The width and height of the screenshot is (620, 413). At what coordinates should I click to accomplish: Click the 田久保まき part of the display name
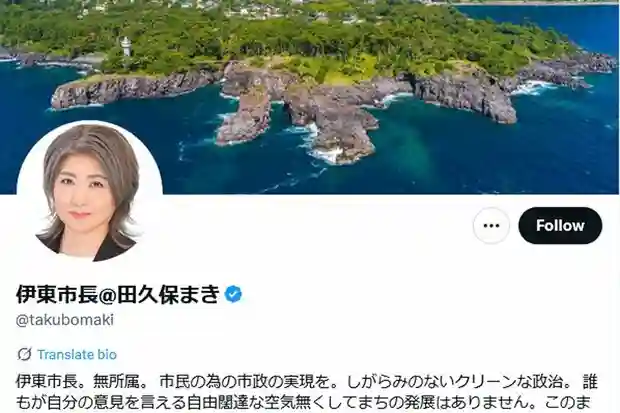(168, 294)
